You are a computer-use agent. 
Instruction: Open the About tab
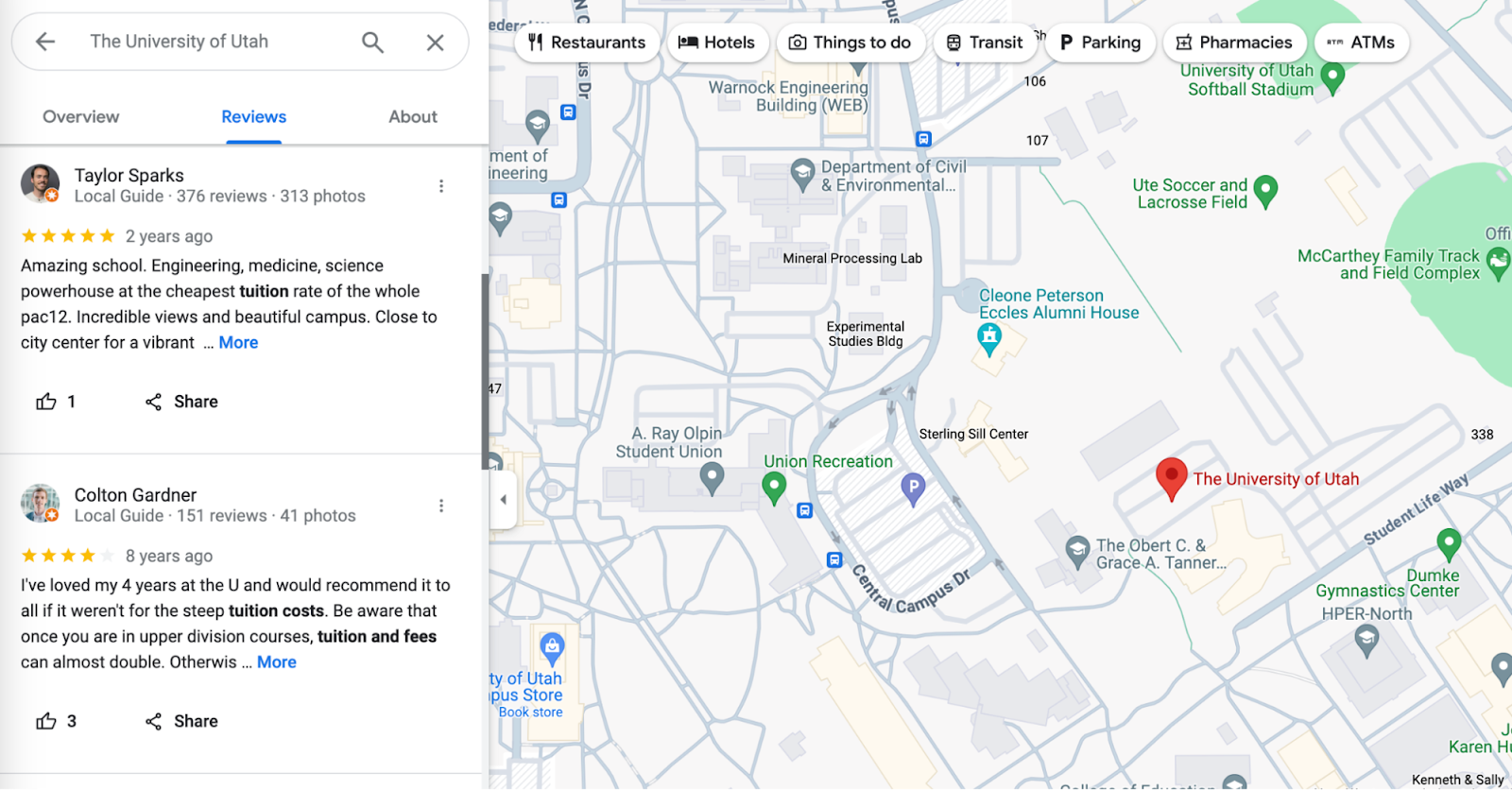(413, 116)
